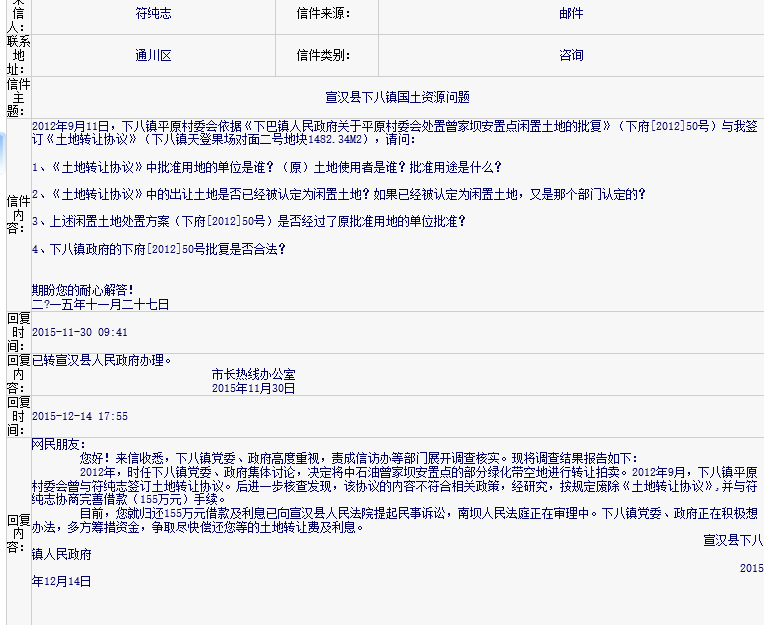This screenshot has width=764, height=625.
Task: Click the reply paragraph starting 2012年,时任下八镇党委
Action: tap(395, 486)
